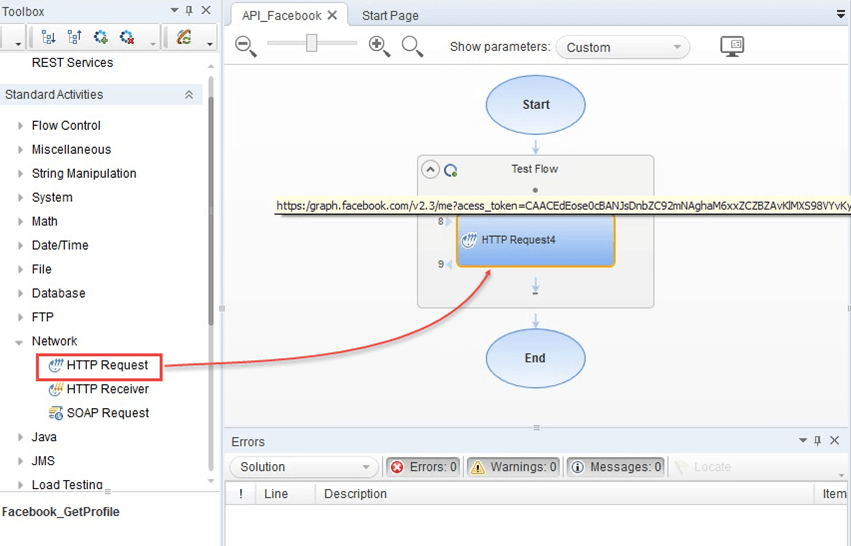Toggle the Messages filter button
851x546 pixels.
(x=615, y=467)
